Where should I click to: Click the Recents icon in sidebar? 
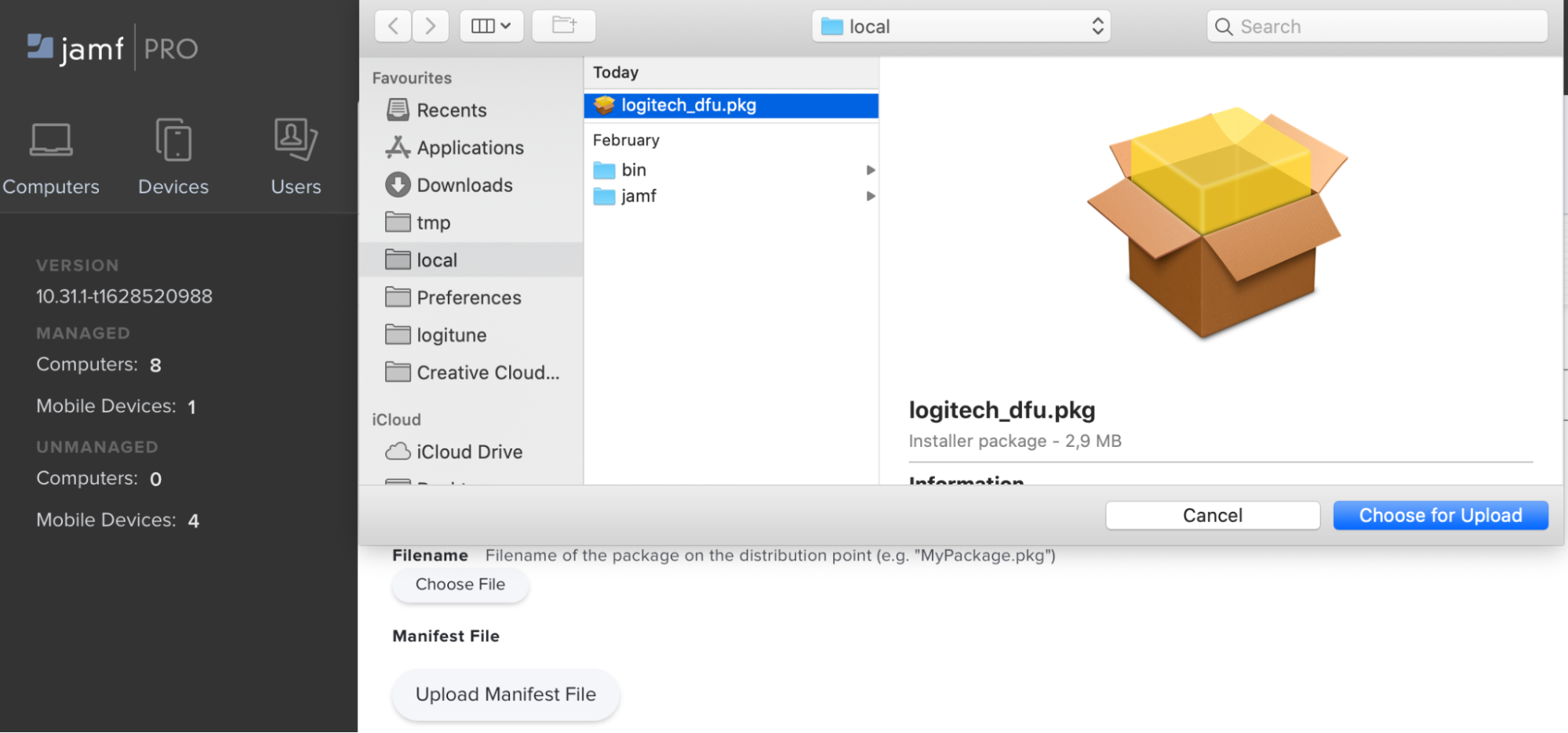coord(398,110)
